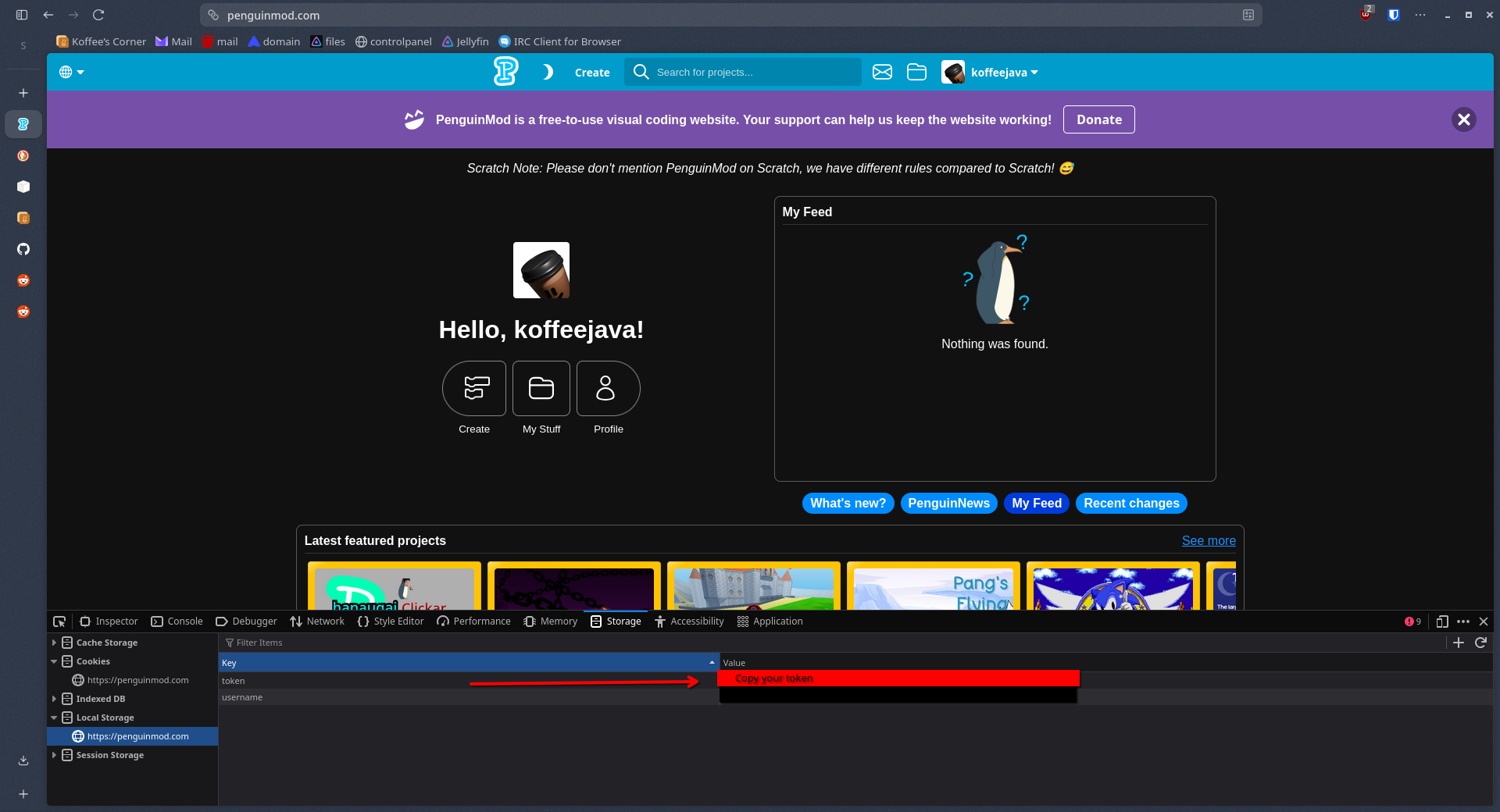Open the language globe dropdown
The width and height of the screenshot is (1500, 812).
(x=71, y=72)
